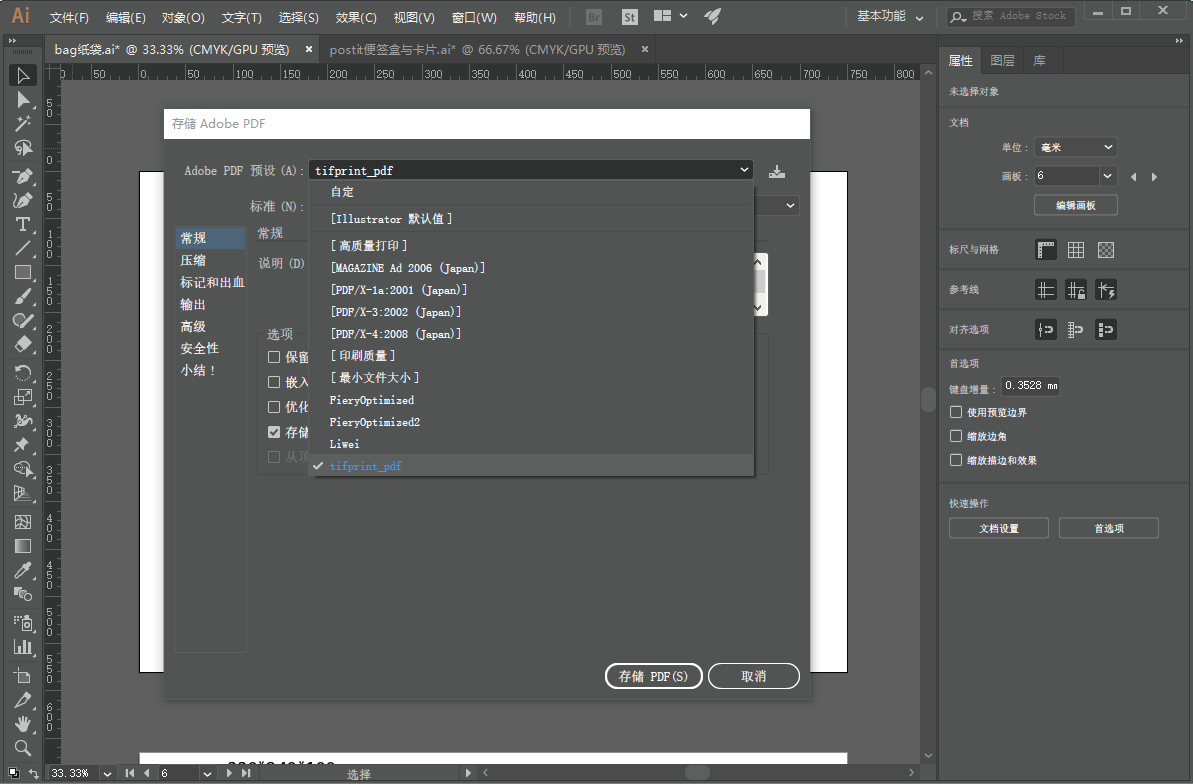Click the 存储 PDF(S) button
This screenshot has height=784, width=1193.
pos(654,676)
